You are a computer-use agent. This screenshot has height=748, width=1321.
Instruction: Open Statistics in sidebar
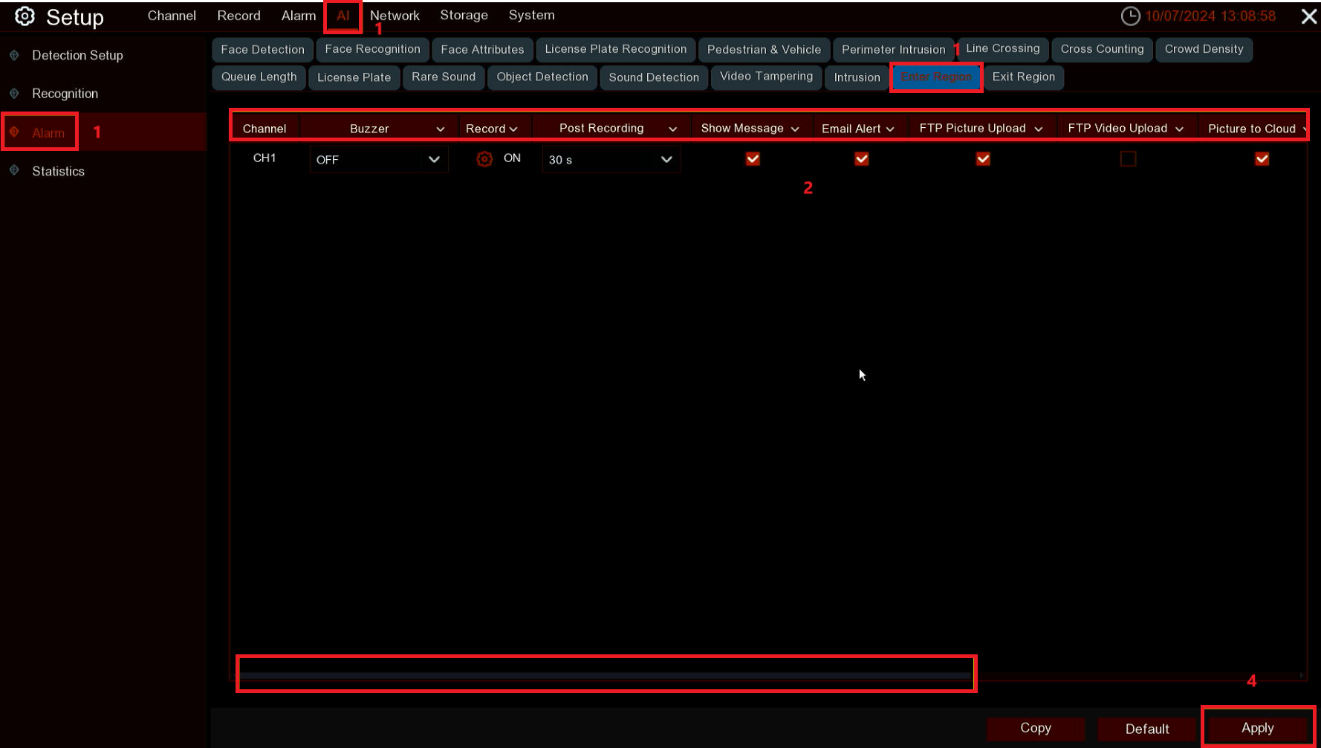[x=58, y=171]
